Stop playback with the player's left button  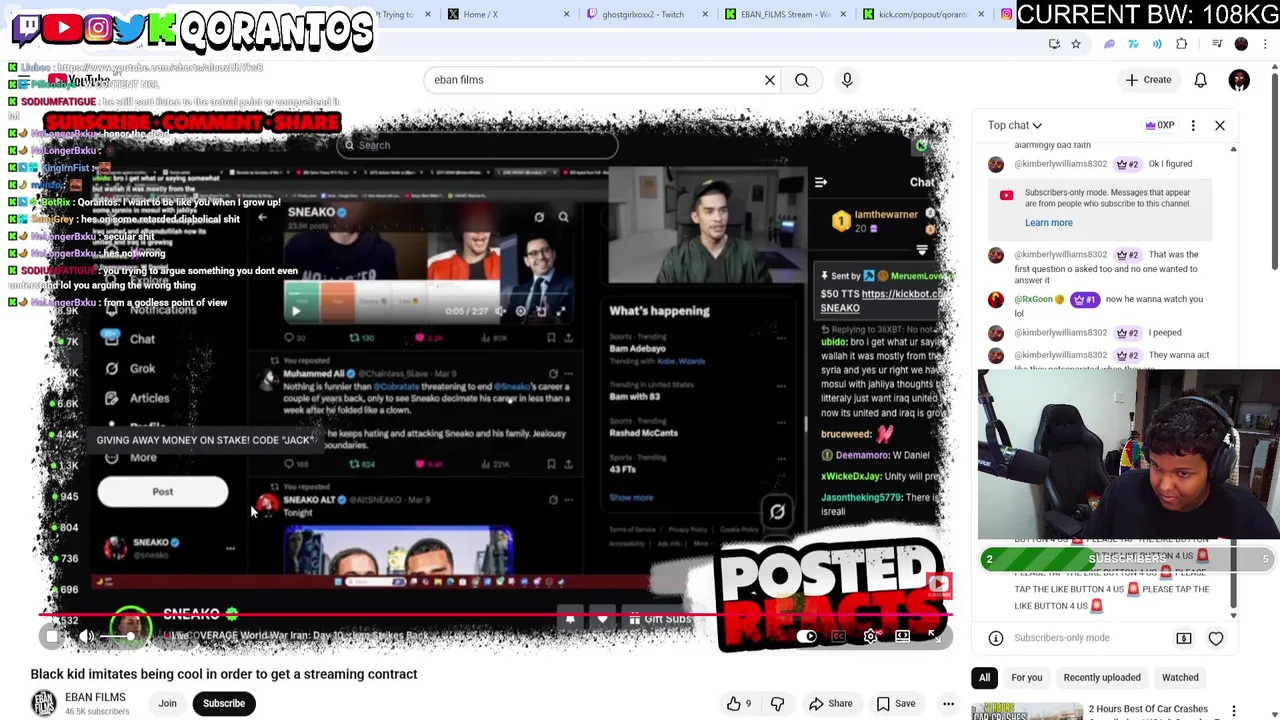click(52, 636)
